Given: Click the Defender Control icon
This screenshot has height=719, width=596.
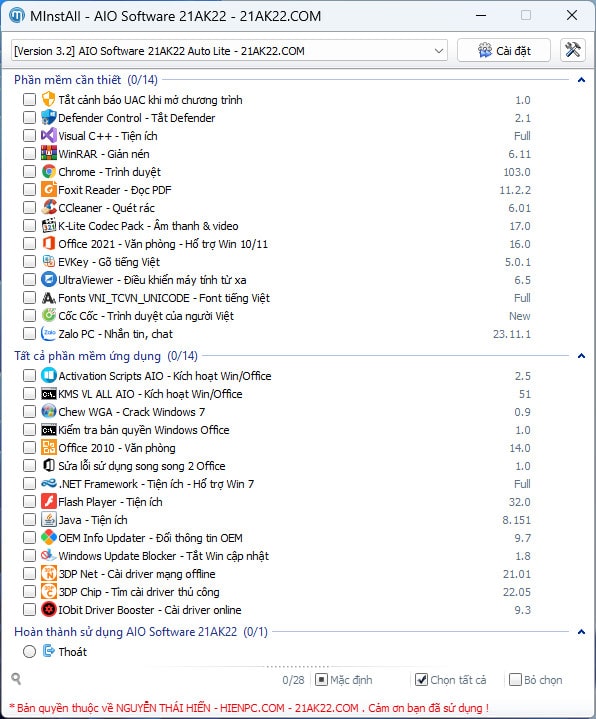Looking at the screenshot, I should 49,117.
